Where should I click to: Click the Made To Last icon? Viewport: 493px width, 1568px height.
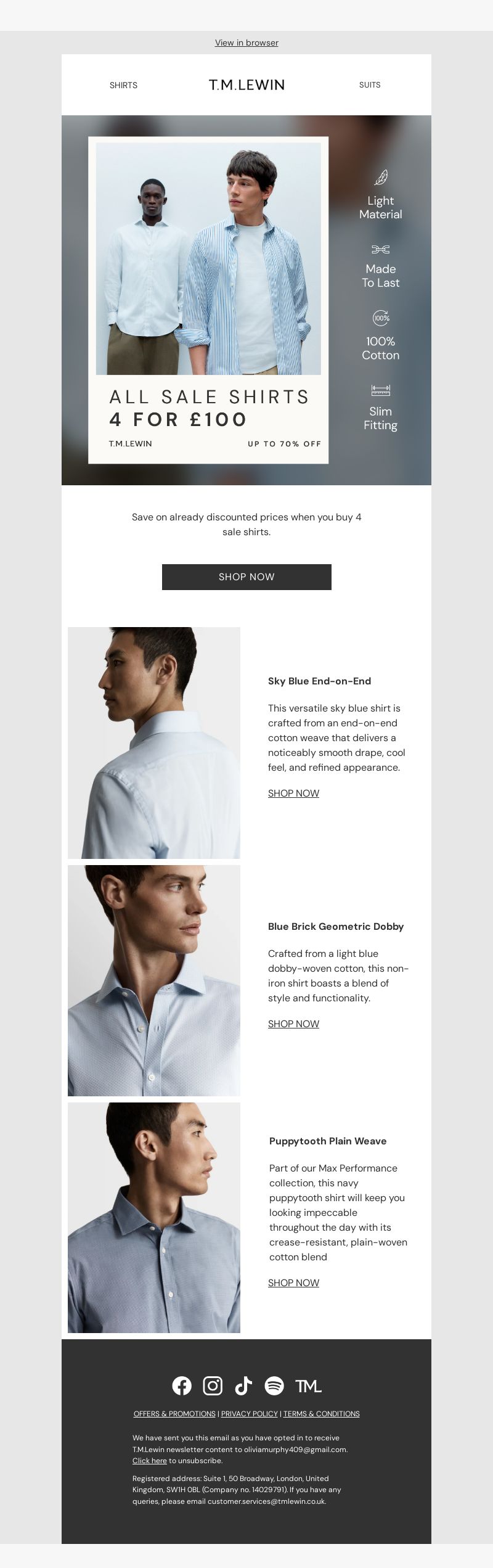381,250
